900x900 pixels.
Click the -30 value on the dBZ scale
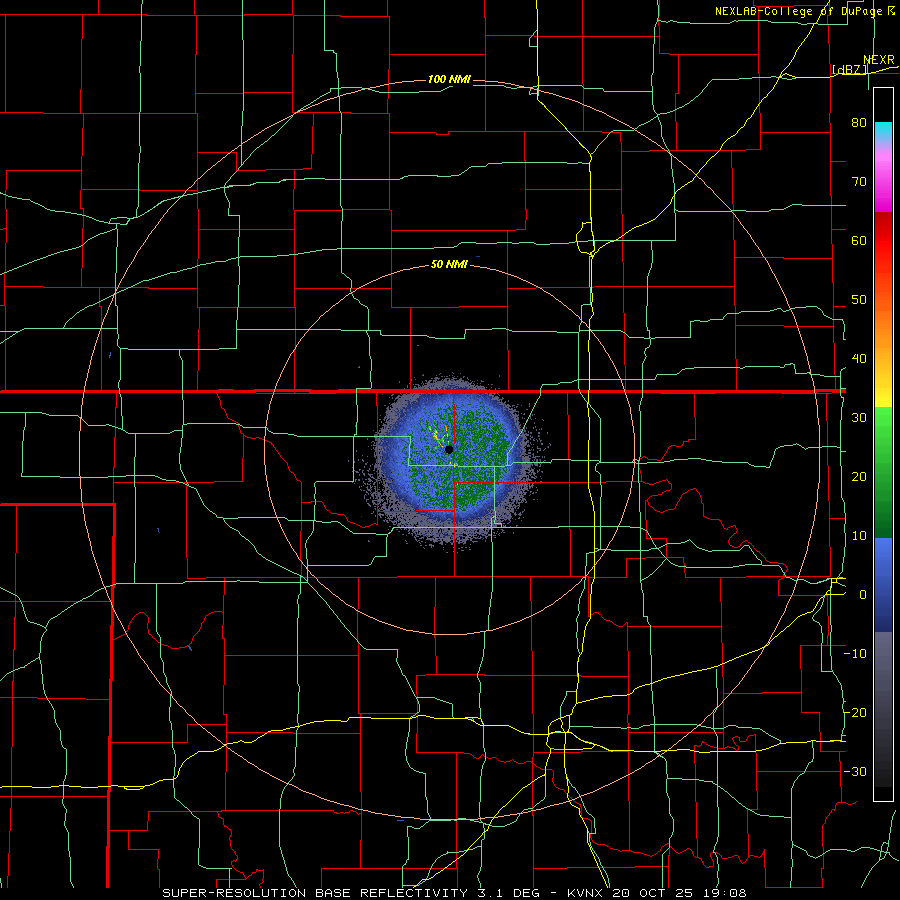855,772
